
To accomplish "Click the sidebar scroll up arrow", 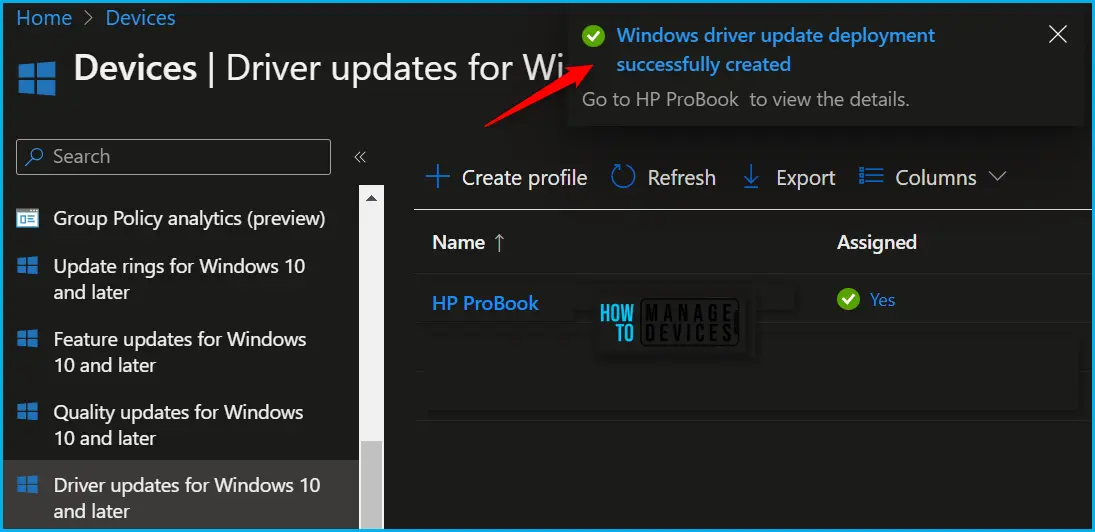I will coord(372,198).
